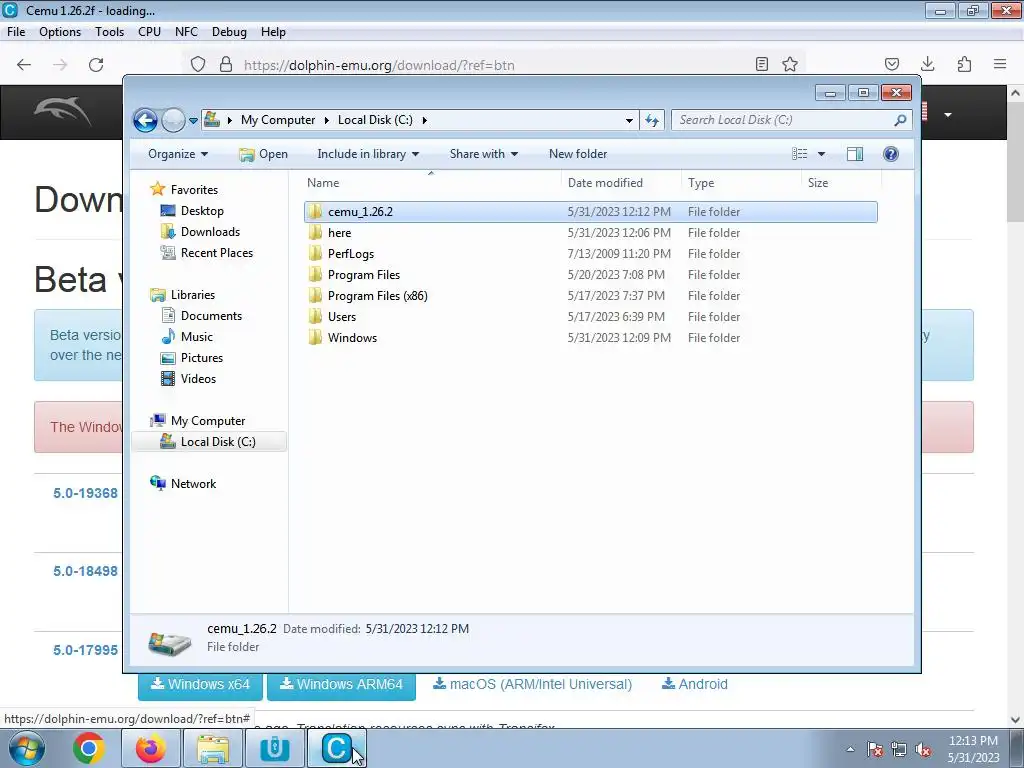Viewport: 1024px width, 768px height.
Task: Click the Cemu taskbar icon
Action: click(337, 748)
